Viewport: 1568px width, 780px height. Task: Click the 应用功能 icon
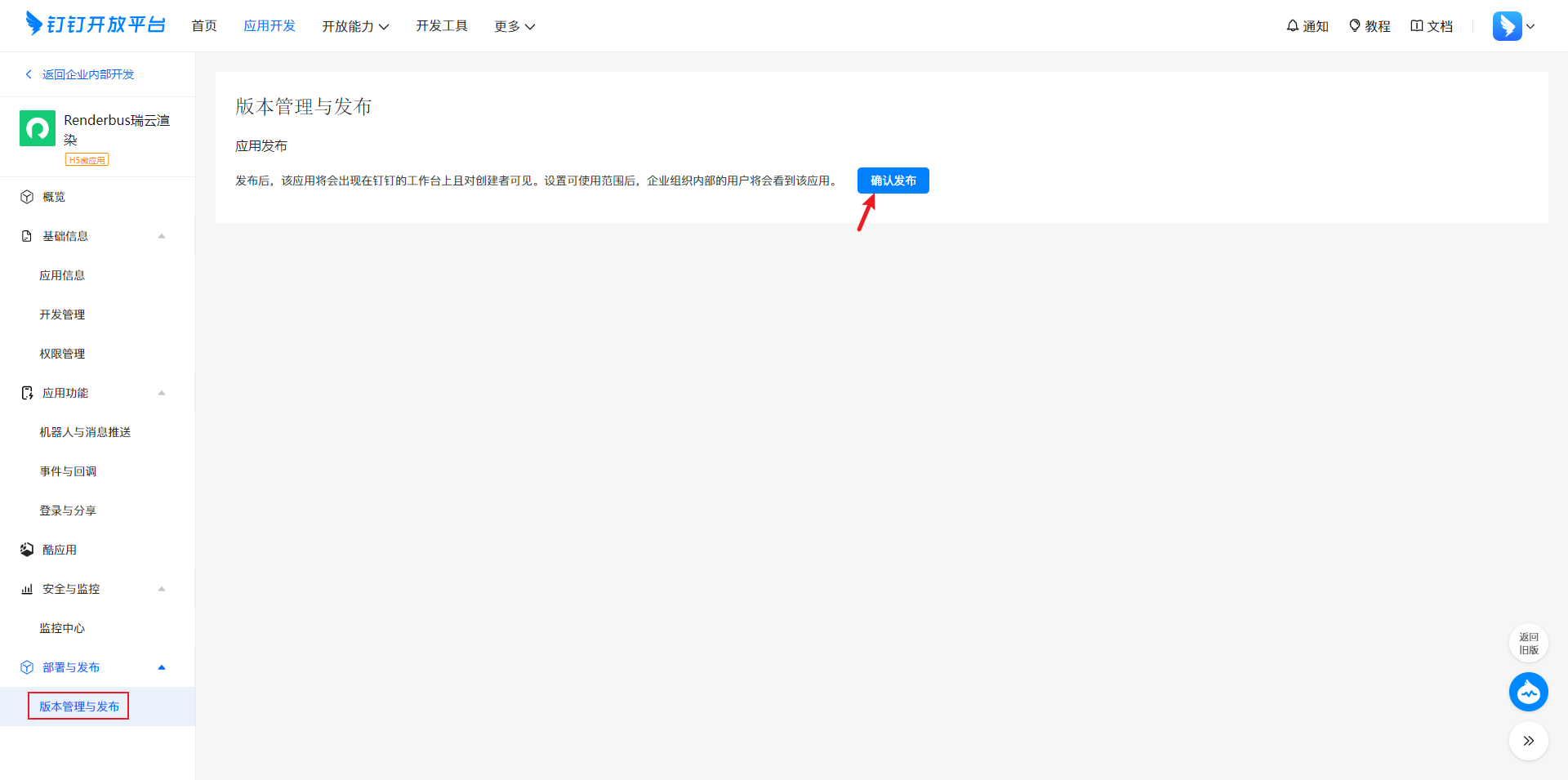(27, 393)
